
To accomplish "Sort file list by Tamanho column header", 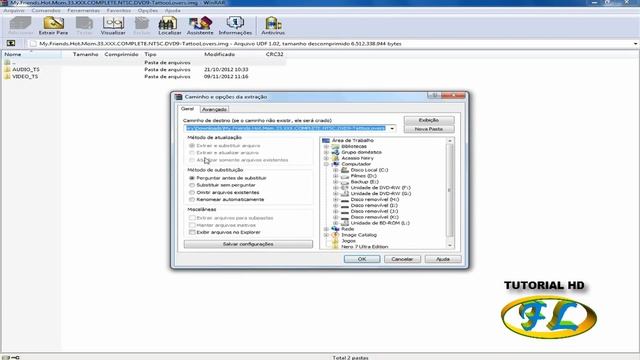I will tap(85, 54).
